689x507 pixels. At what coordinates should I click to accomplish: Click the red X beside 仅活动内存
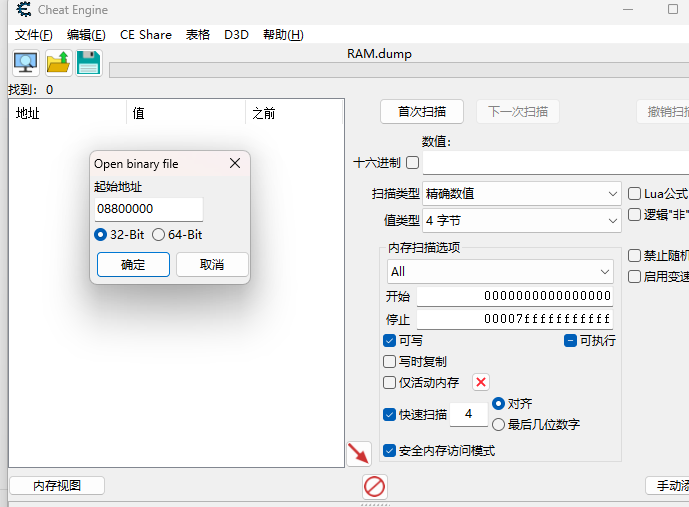coord(481,382)
